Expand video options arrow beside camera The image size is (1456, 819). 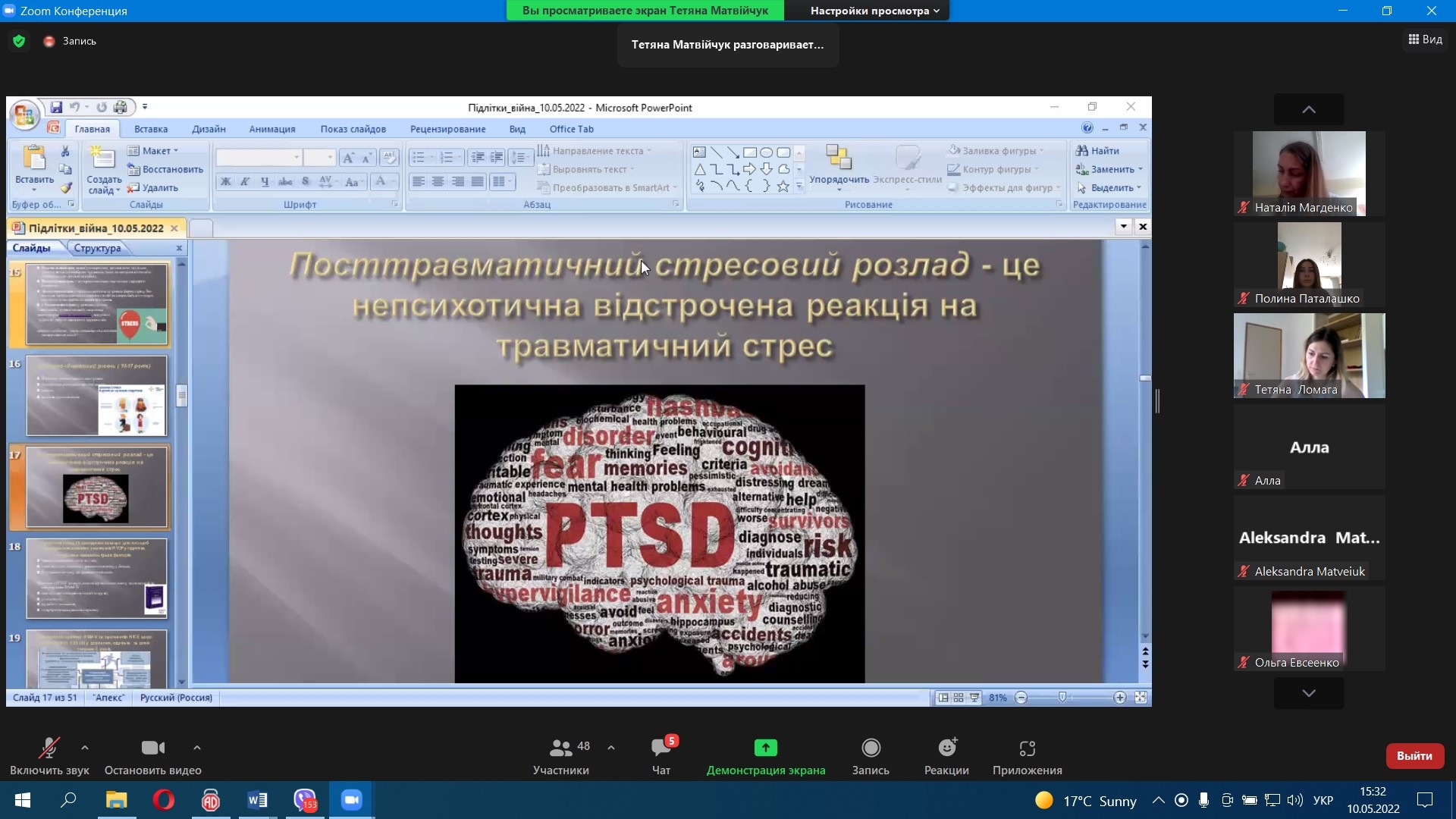[197, 748]
